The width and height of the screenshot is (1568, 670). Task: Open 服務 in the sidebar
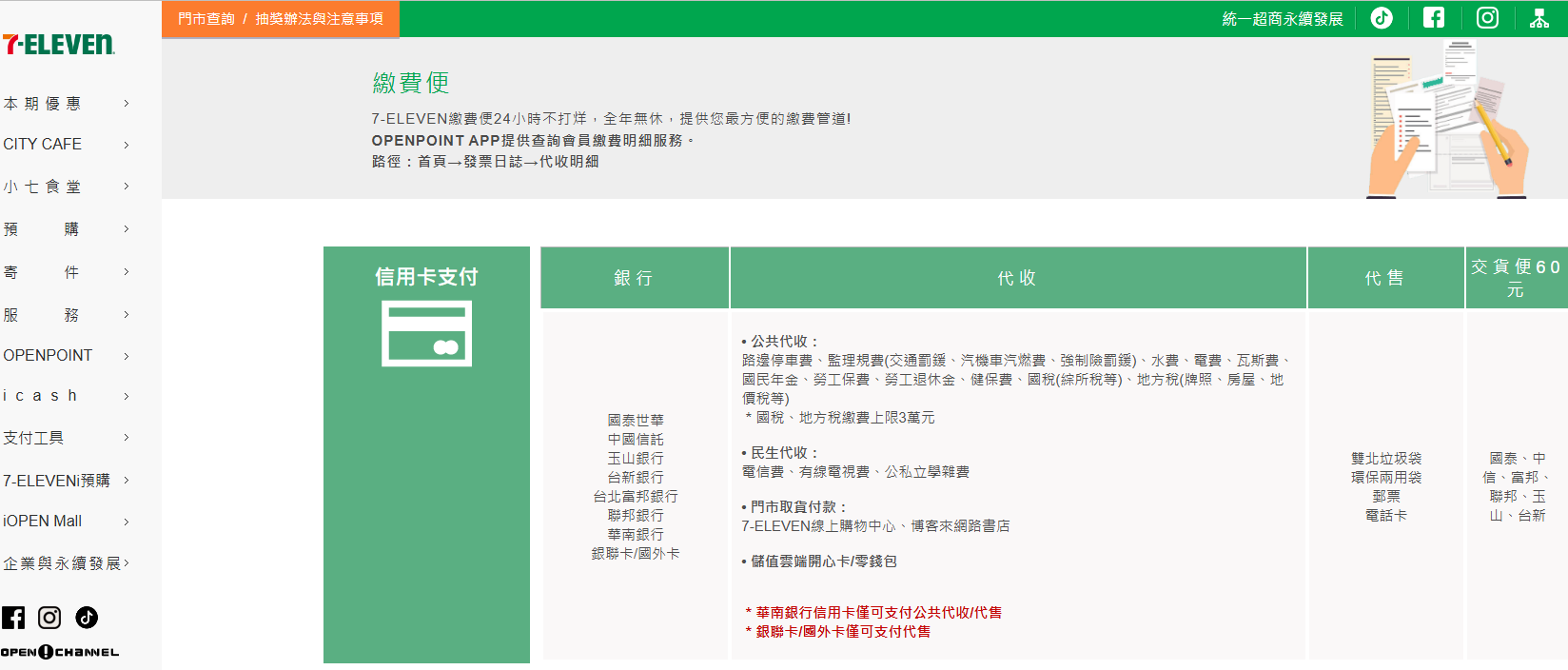point(42,315)
